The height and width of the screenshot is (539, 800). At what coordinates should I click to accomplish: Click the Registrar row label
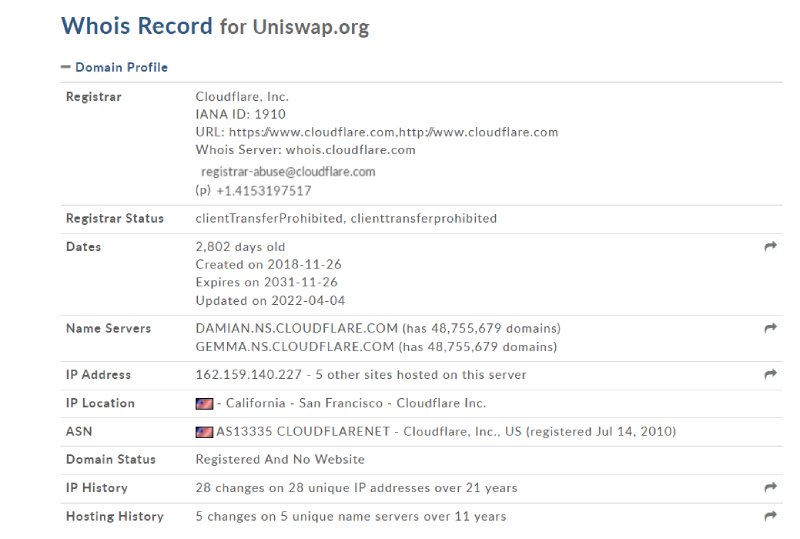93,97
